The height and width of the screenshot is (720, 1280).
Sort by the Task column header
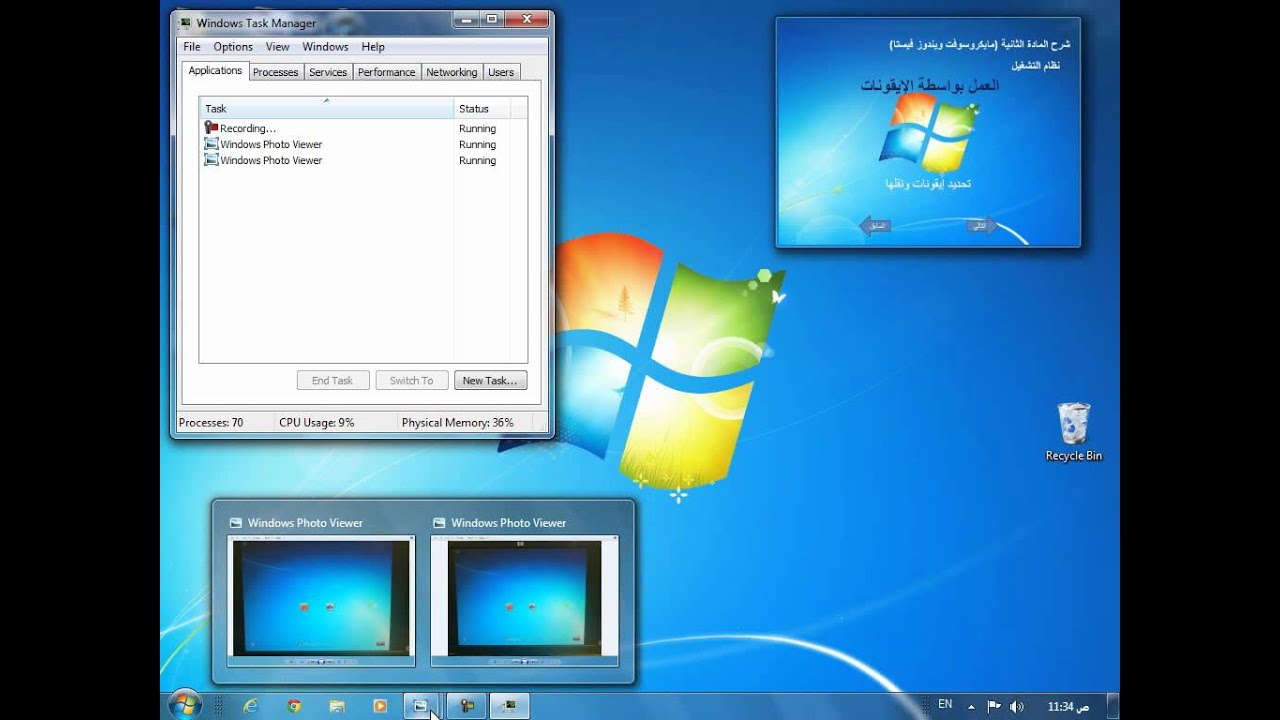[x=327, y=108]
